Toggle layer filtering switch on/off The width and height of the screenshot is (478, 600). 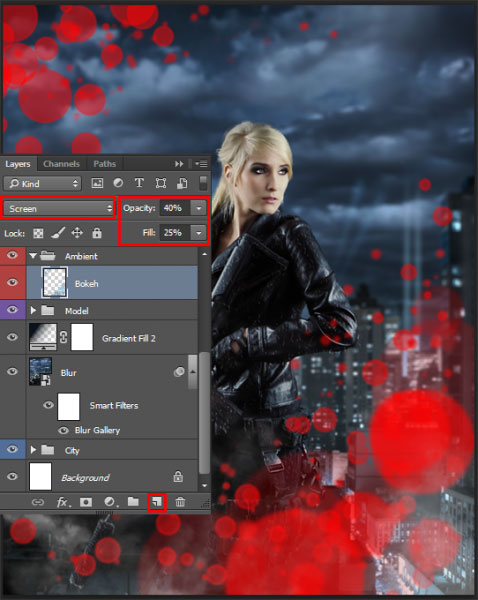click(203, 183)
